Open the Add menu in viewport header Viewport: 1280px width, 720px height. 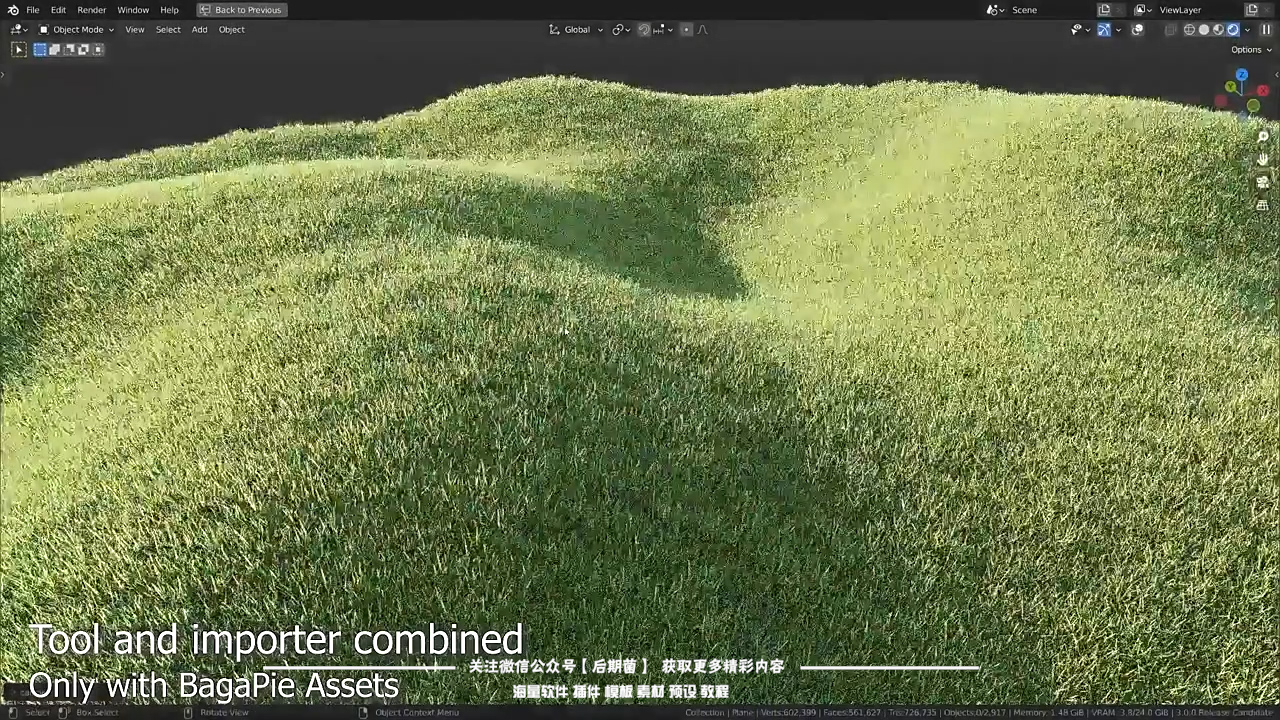[199, 30]
